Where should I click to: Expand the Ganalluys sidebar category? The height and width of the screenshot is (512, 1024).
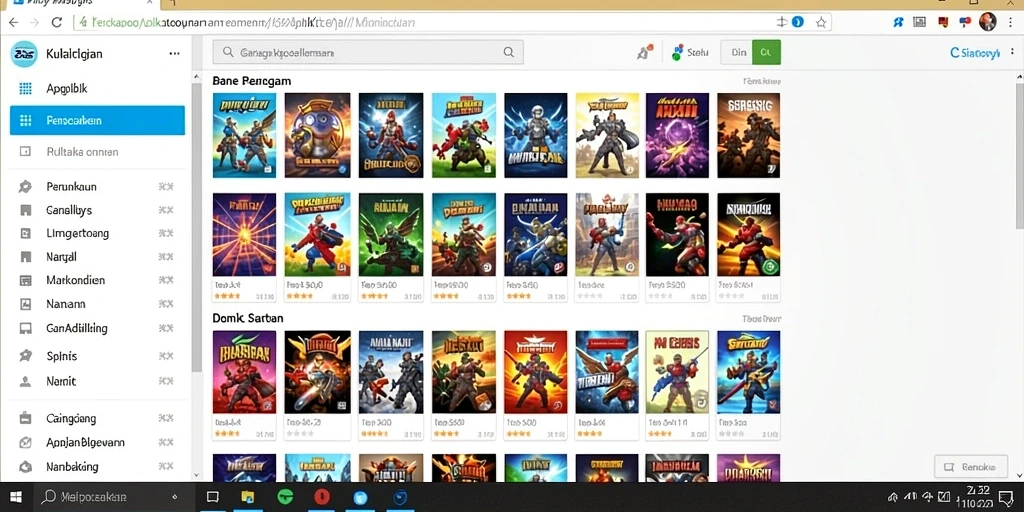point(97,210)
